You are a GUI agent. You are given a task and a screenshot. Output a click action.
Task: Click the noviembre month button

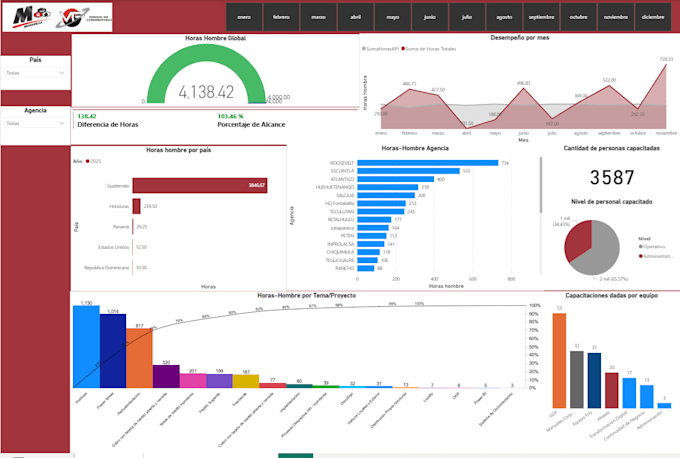(x=616, y=17)
